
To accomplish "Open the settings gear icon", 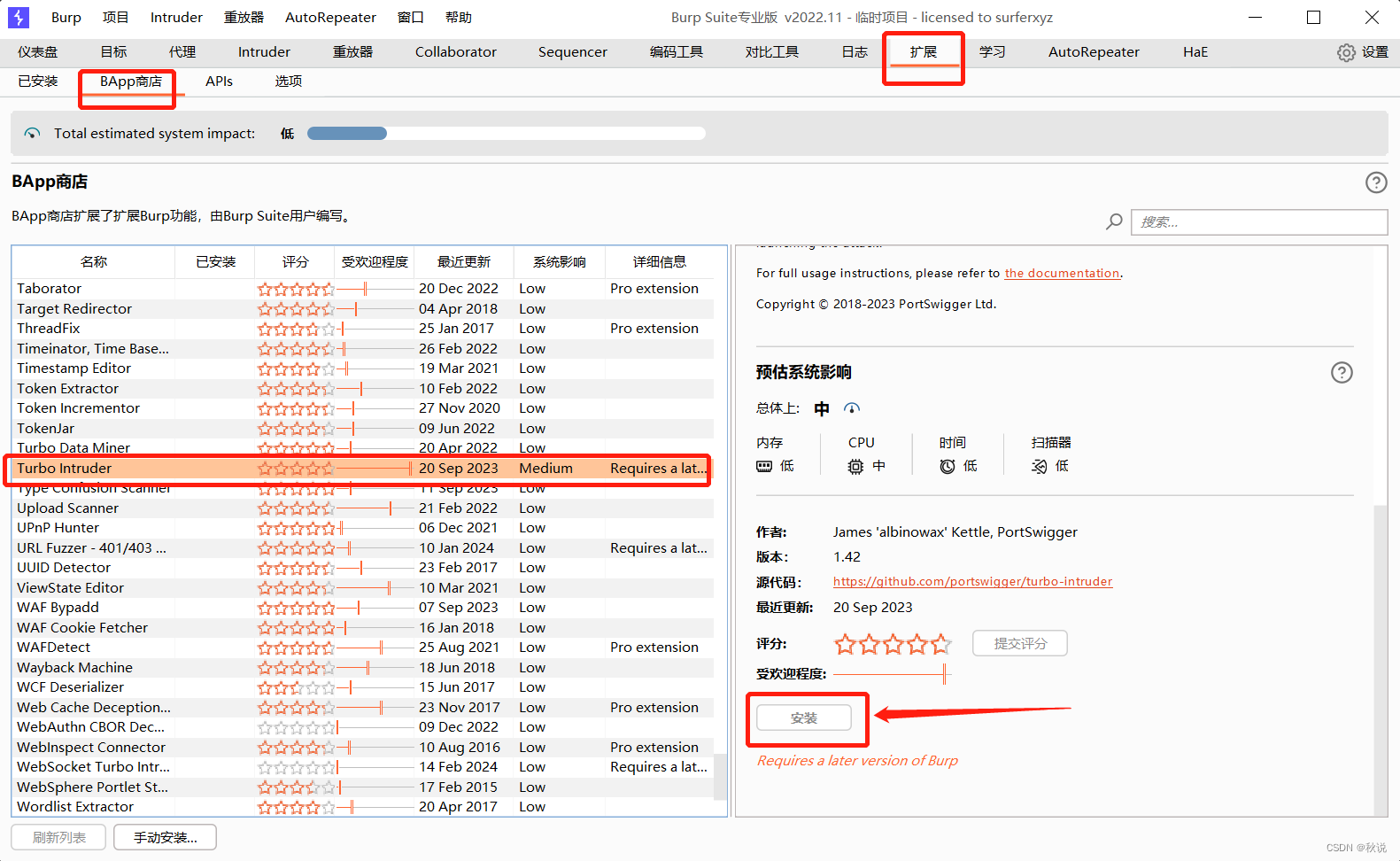I will pyautogui.click(x=1346, y=52).
